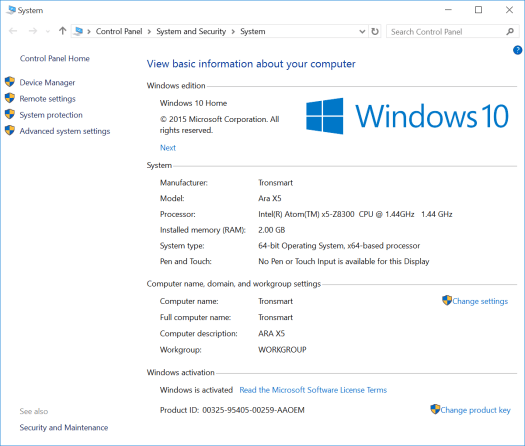Read the Microsoft Software License Terms
The width and height of the screenshot is (525, 446).
click(313, 390)
